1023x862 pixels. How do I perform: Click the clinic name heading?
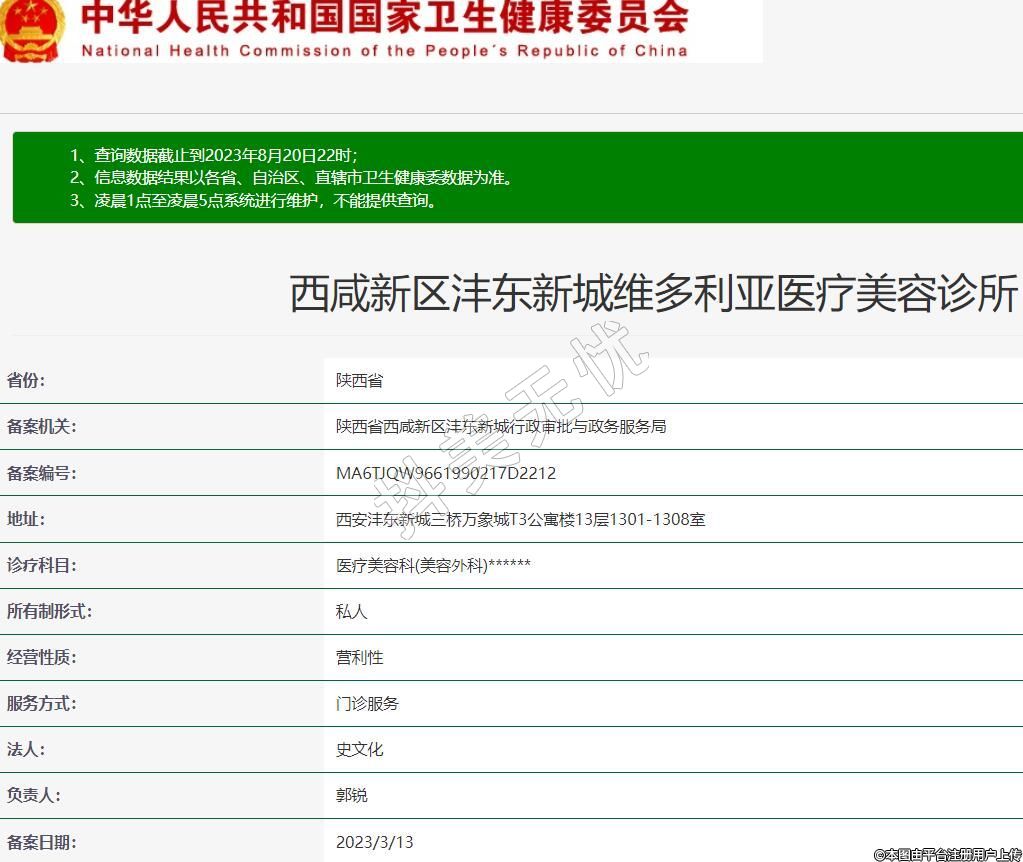[x=654, y=295]
